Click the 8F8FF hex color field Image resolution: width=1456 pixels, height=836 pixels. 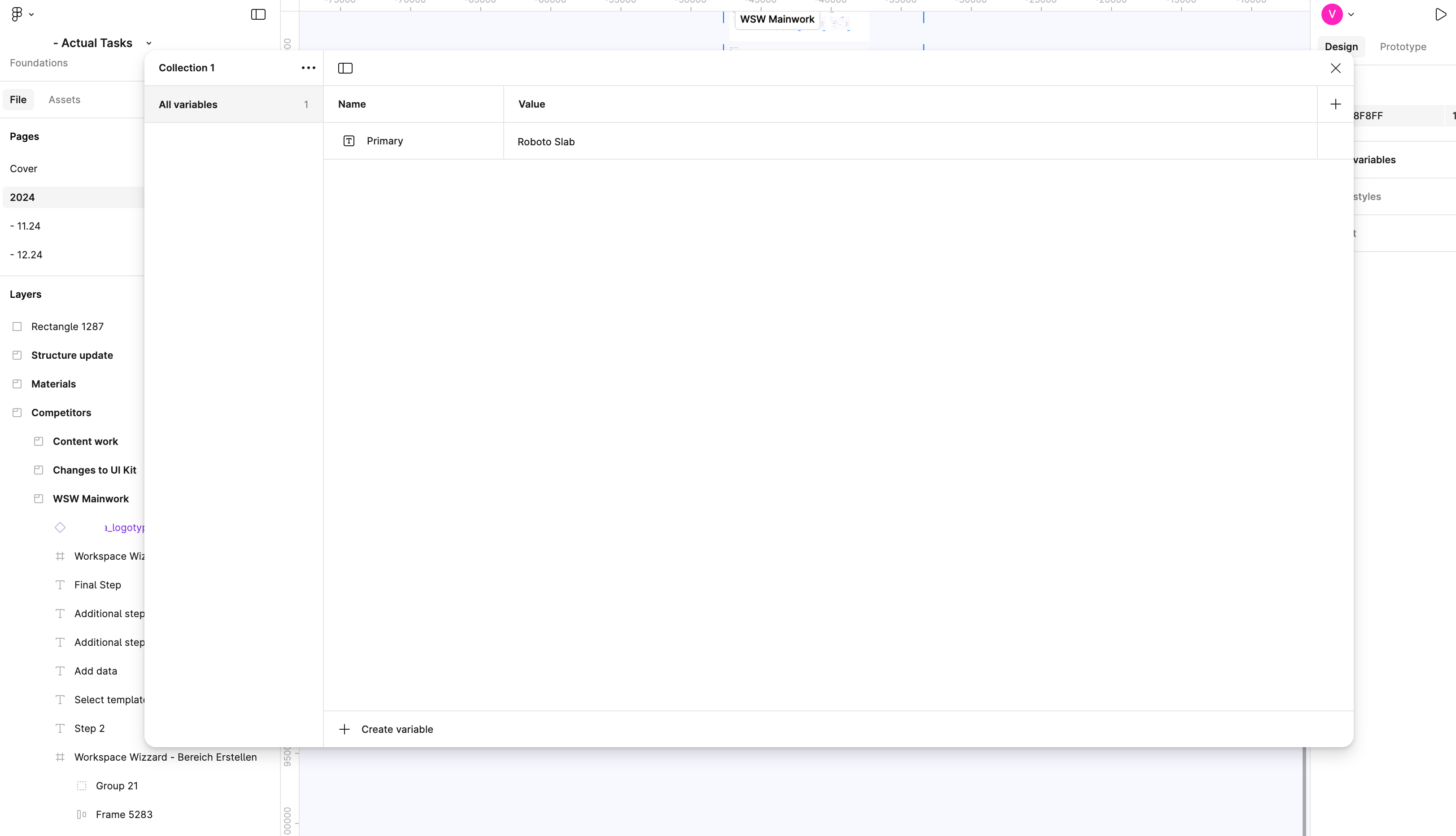coord(1398,116)
